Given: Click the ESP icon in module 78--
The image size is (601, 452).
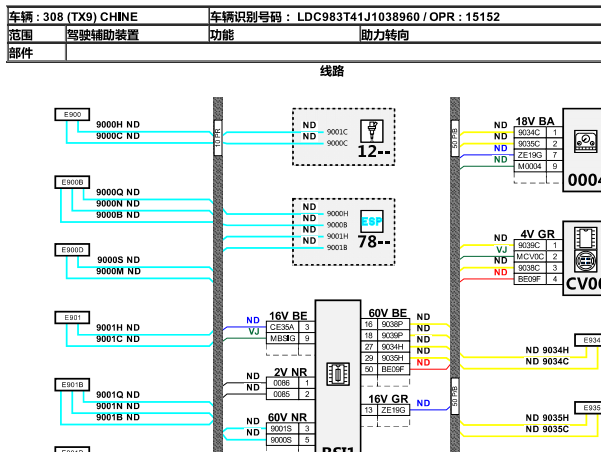Looking at the screenshot, I should (372, 222).
